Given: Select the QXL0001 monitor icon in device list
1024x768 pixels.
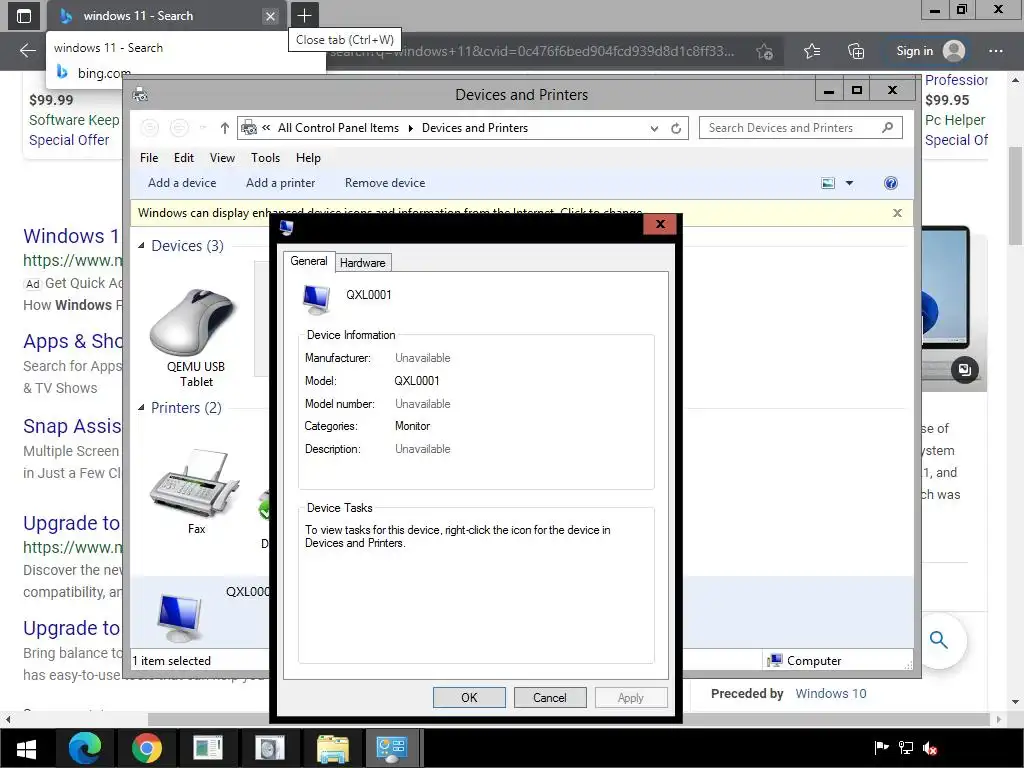Looking at the screenshot, I should point(180,616).
